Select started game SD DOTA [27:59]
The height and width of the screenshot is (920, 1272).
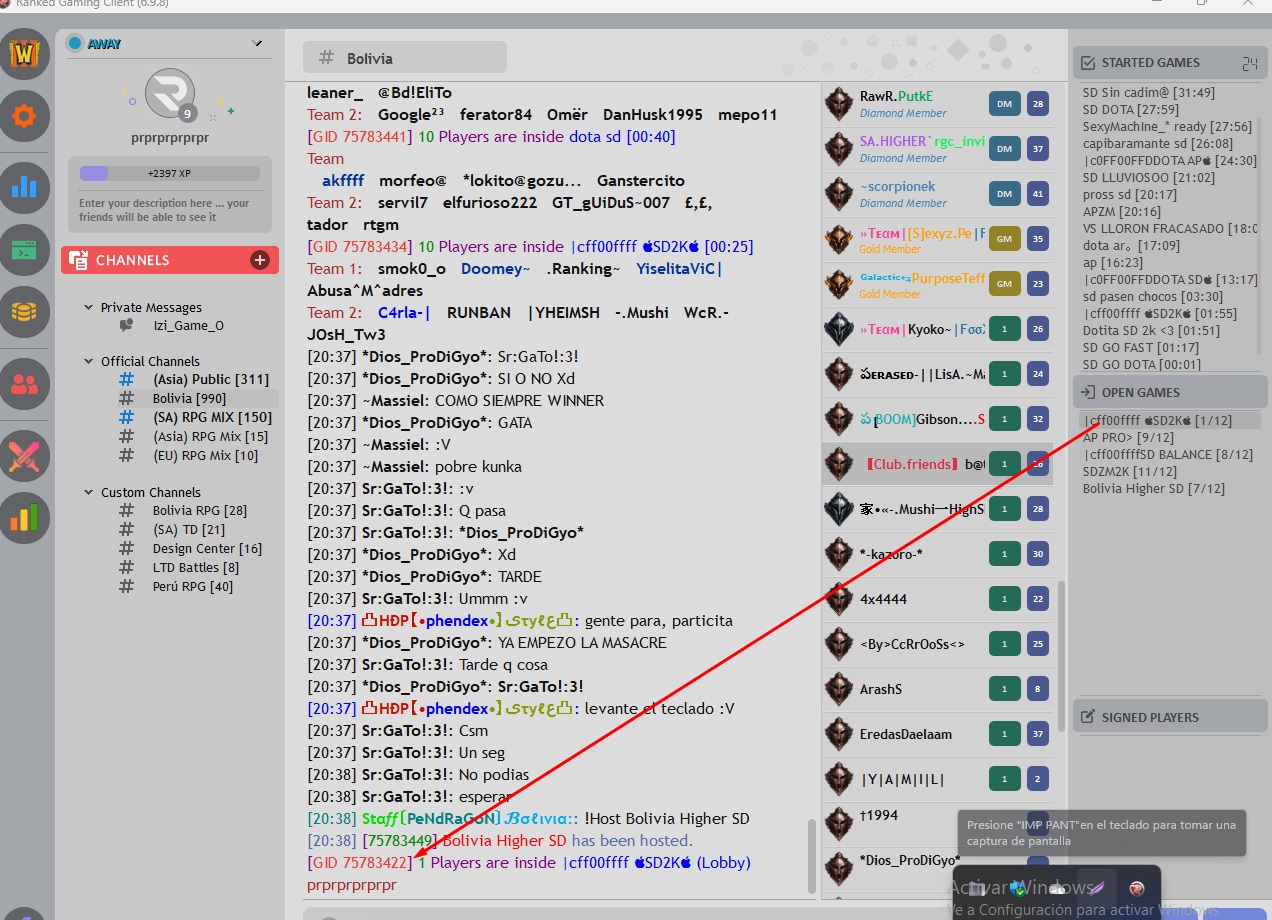coord(1130,110)
